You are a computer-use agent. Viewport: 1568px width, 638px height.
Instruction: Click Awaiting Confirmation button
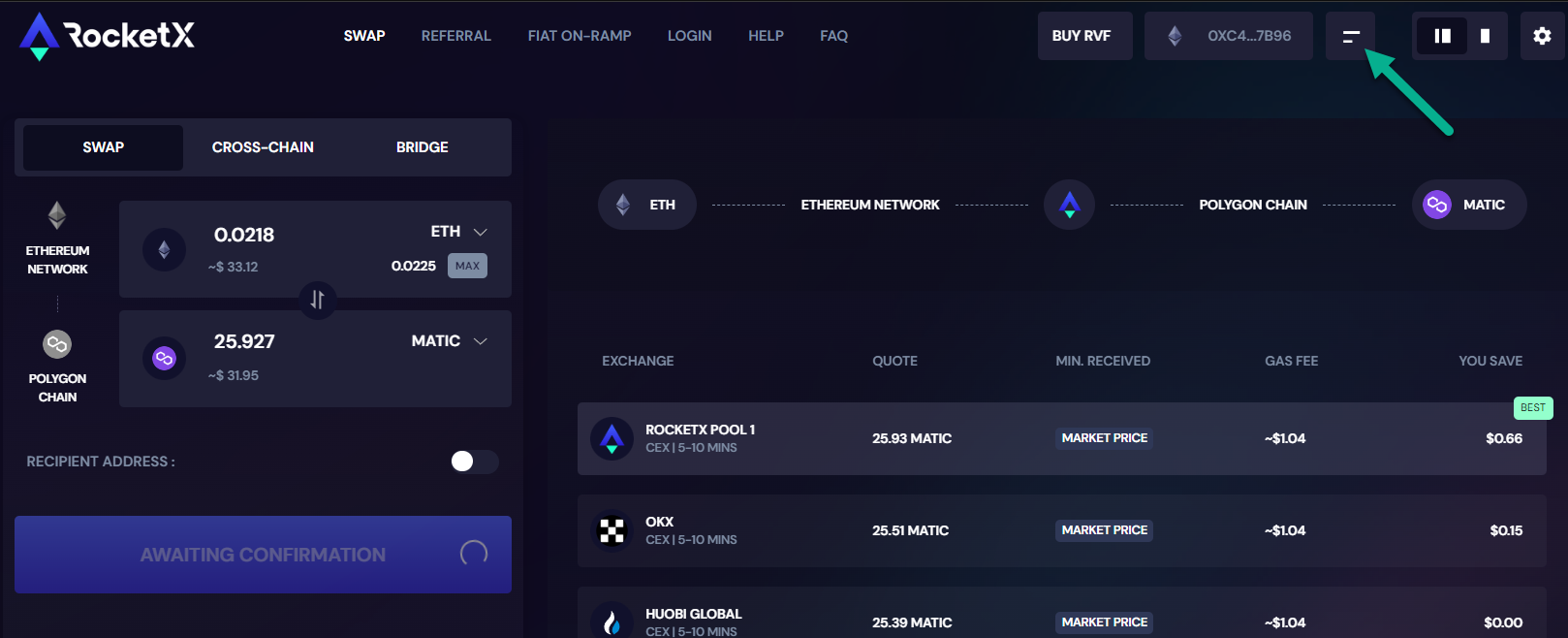(263, 555)
